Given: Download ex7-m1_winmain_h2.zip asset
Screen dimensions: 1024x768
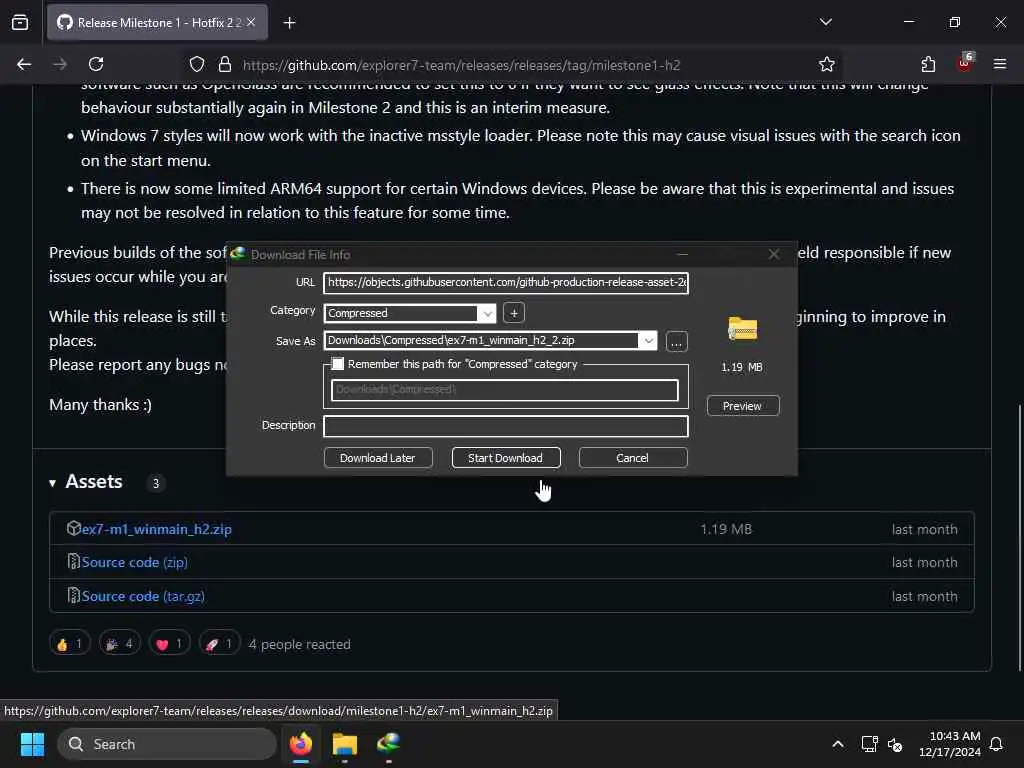Looking at the screenshot, I should point(157,529).
